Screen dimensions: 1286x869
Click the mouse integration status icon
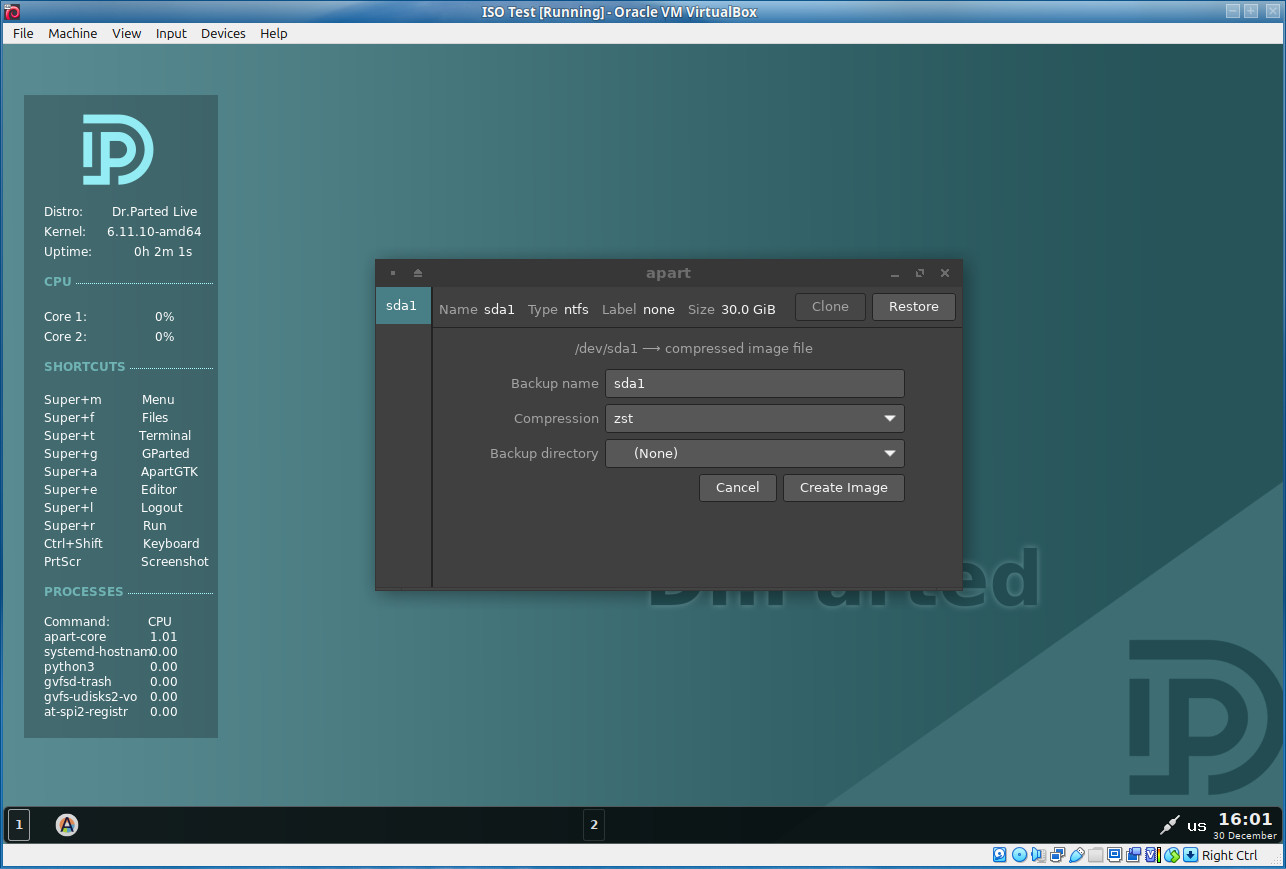1171,855
